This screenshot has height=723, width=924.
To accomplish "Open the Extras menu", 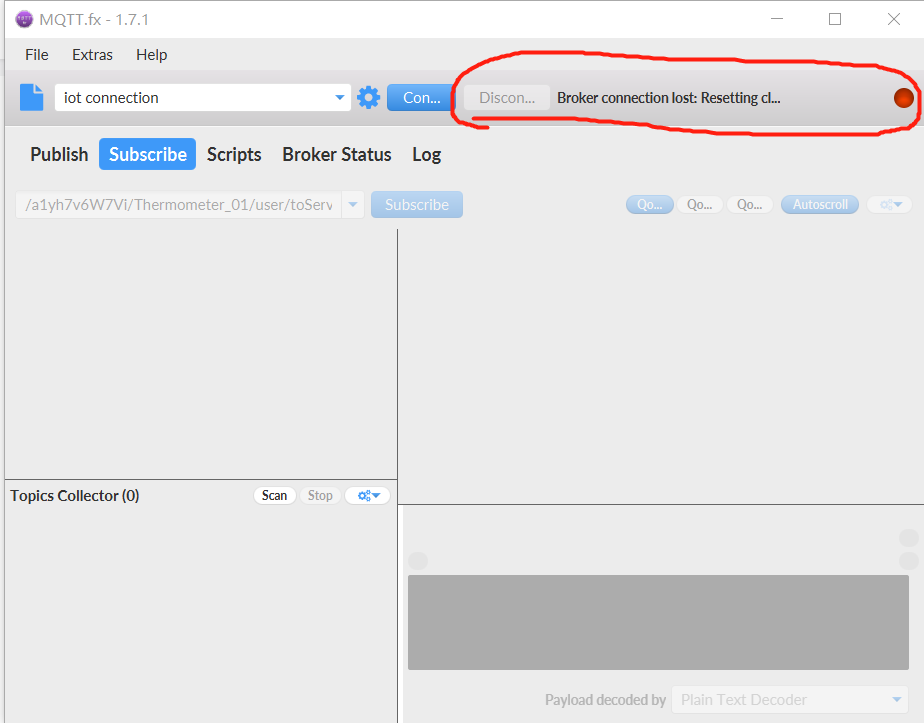I will click(92, 55).
